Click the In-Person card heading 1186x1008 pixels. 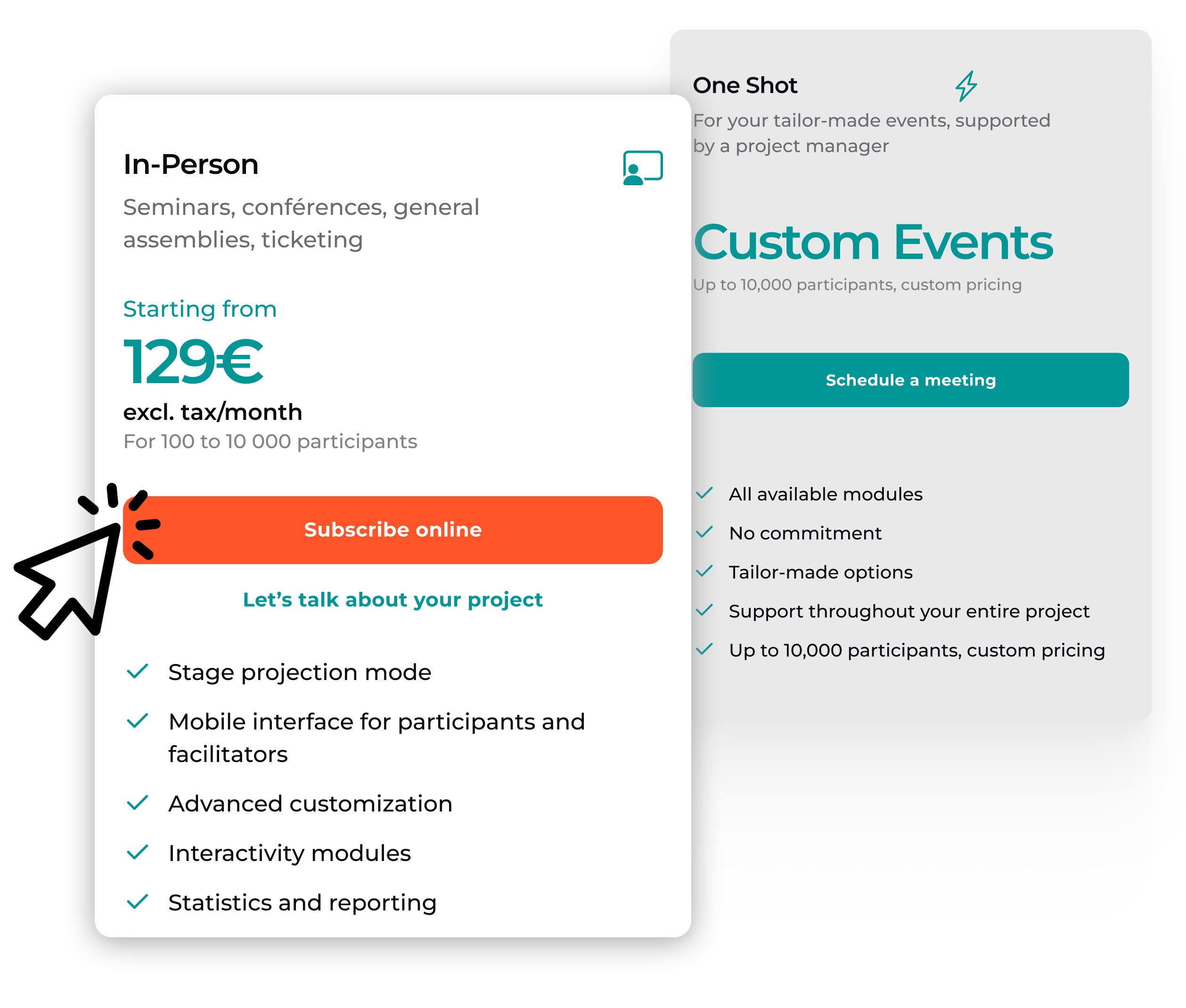tap(191, 164)
